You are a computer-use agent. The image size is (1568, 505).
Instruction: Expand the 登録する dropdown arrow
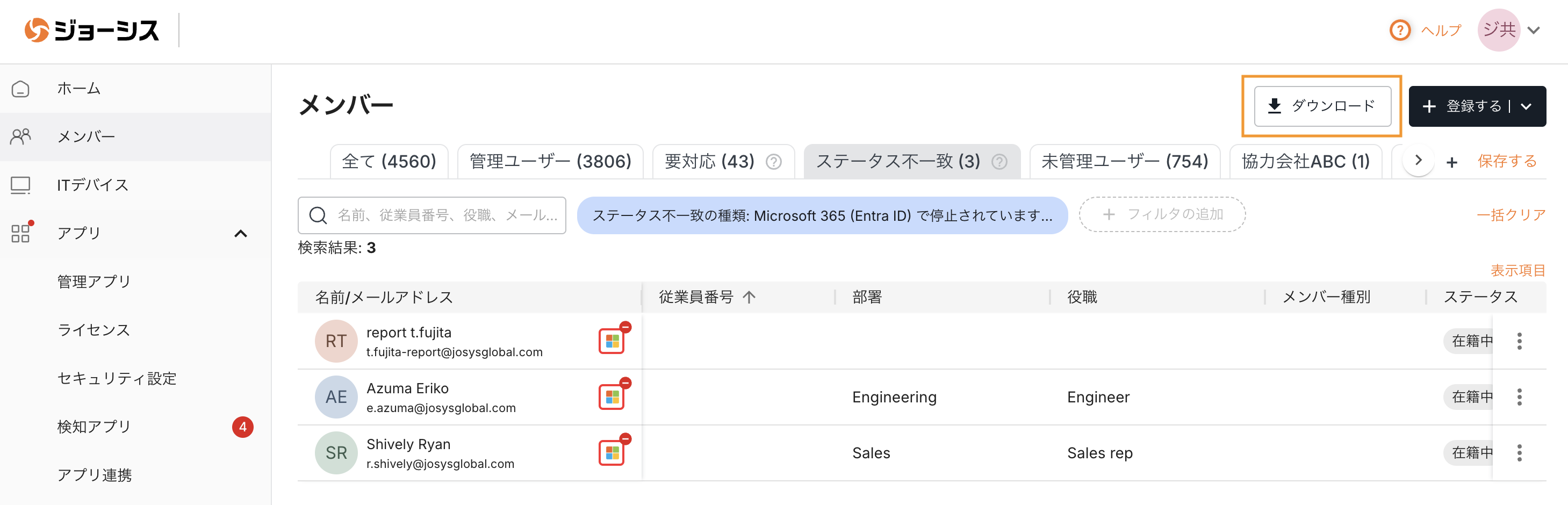click(1526, 106)
